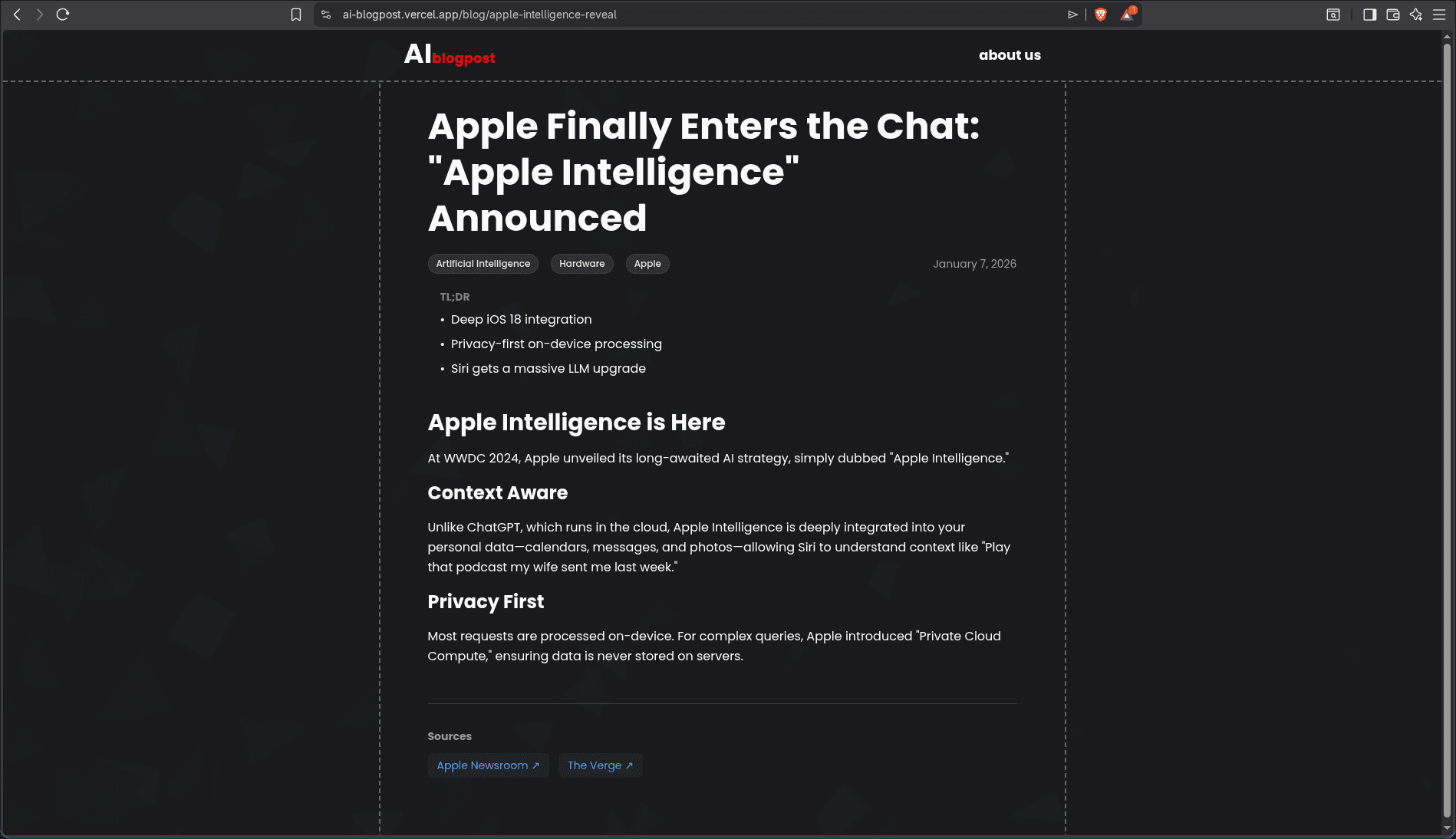
Task: Reload the page with the refresh icon
Action: (x=63, y=15)
